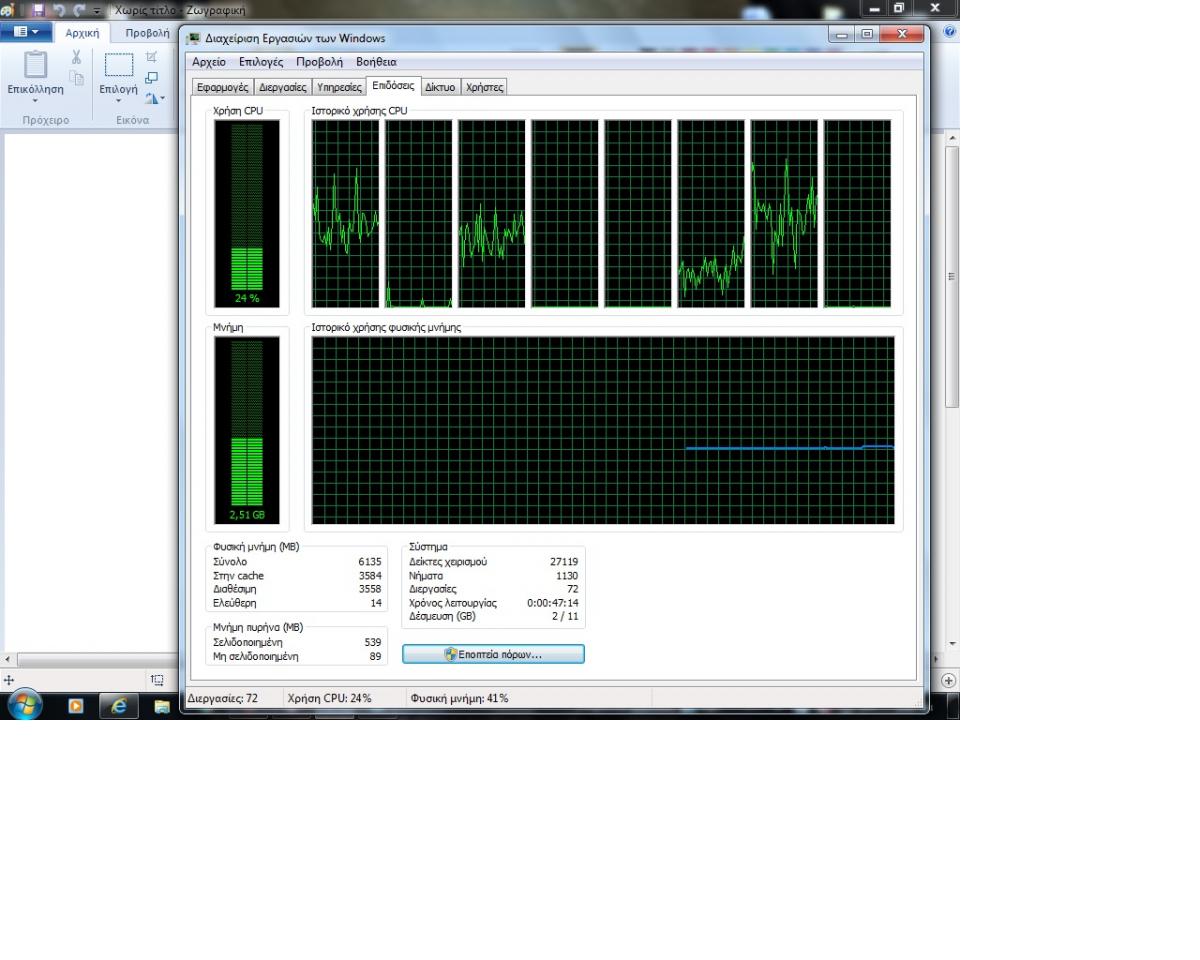Click the Νήματα value 1130
This screenshot has width=1200, height=960.
567,576
